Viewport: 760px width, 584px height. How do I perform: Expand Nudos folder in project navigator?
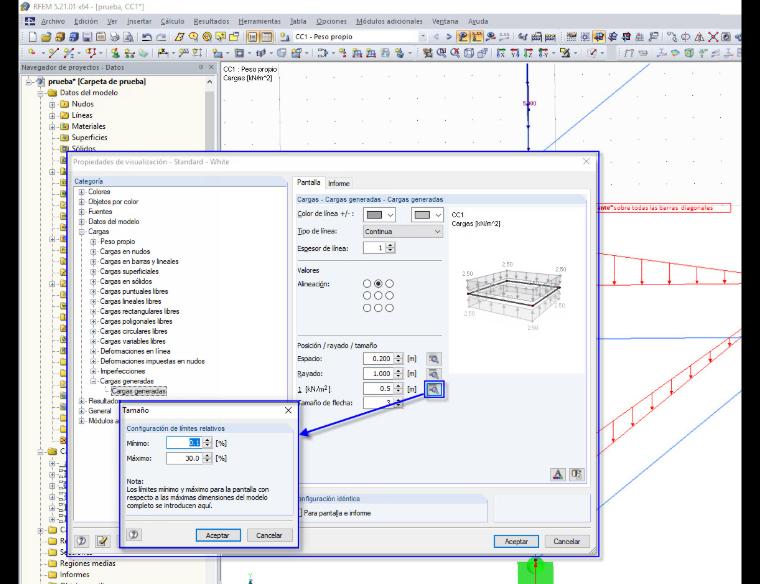coord(52,104)
